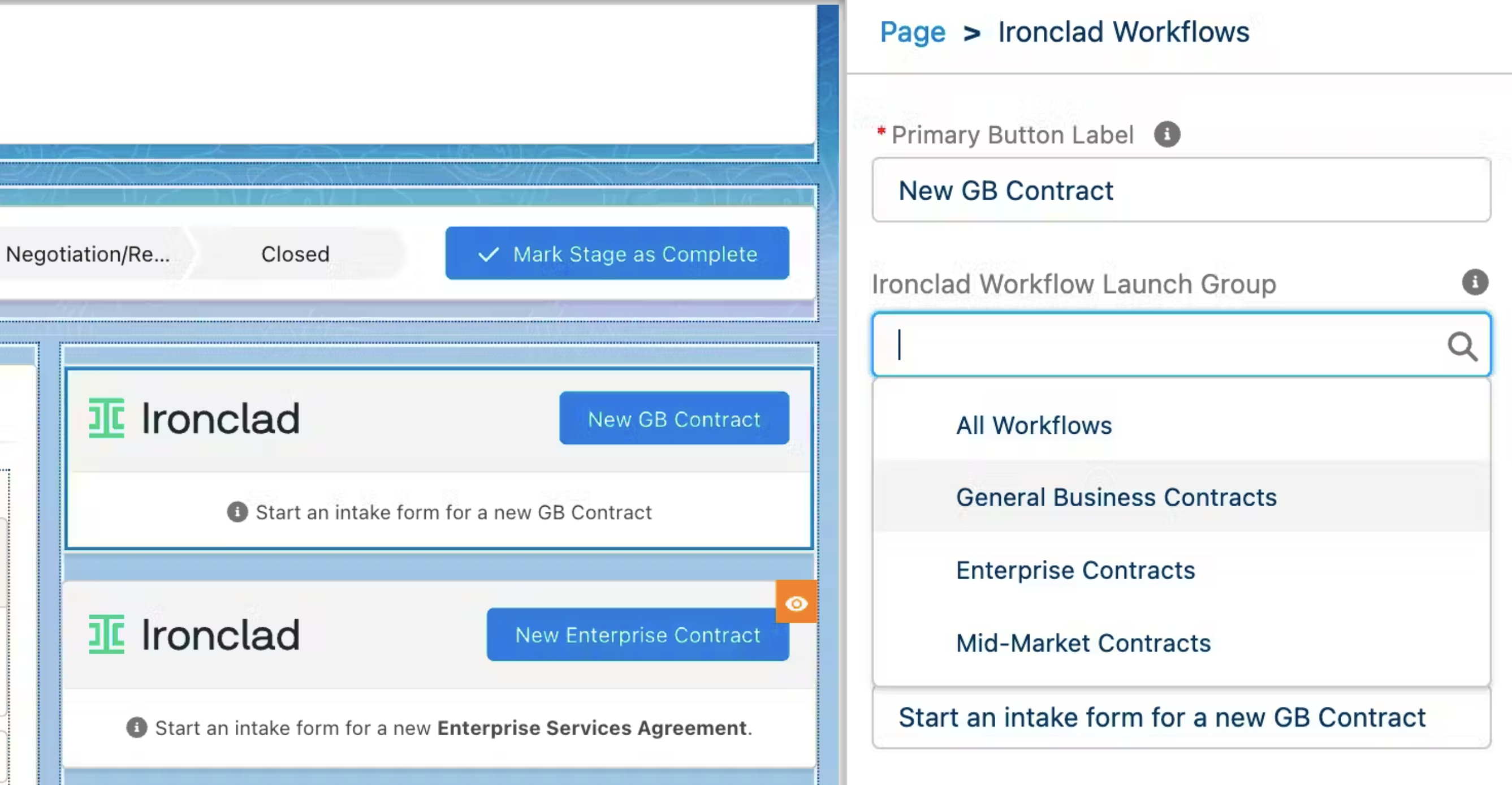This screenshot has width=1512, height=785.
Task: Click the Primary Button Label input field
Action: 1181,190
